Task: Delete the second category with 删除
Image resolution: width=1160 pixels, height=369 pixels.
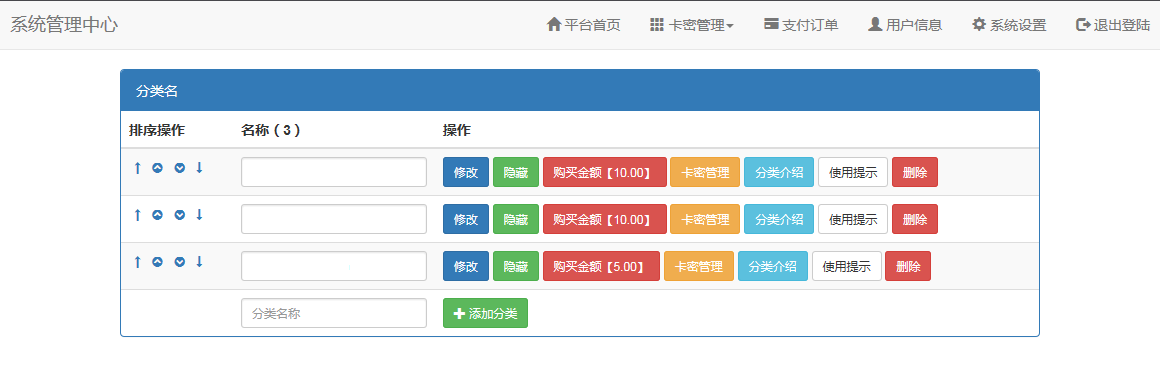Action: click(x=915, y=219)
